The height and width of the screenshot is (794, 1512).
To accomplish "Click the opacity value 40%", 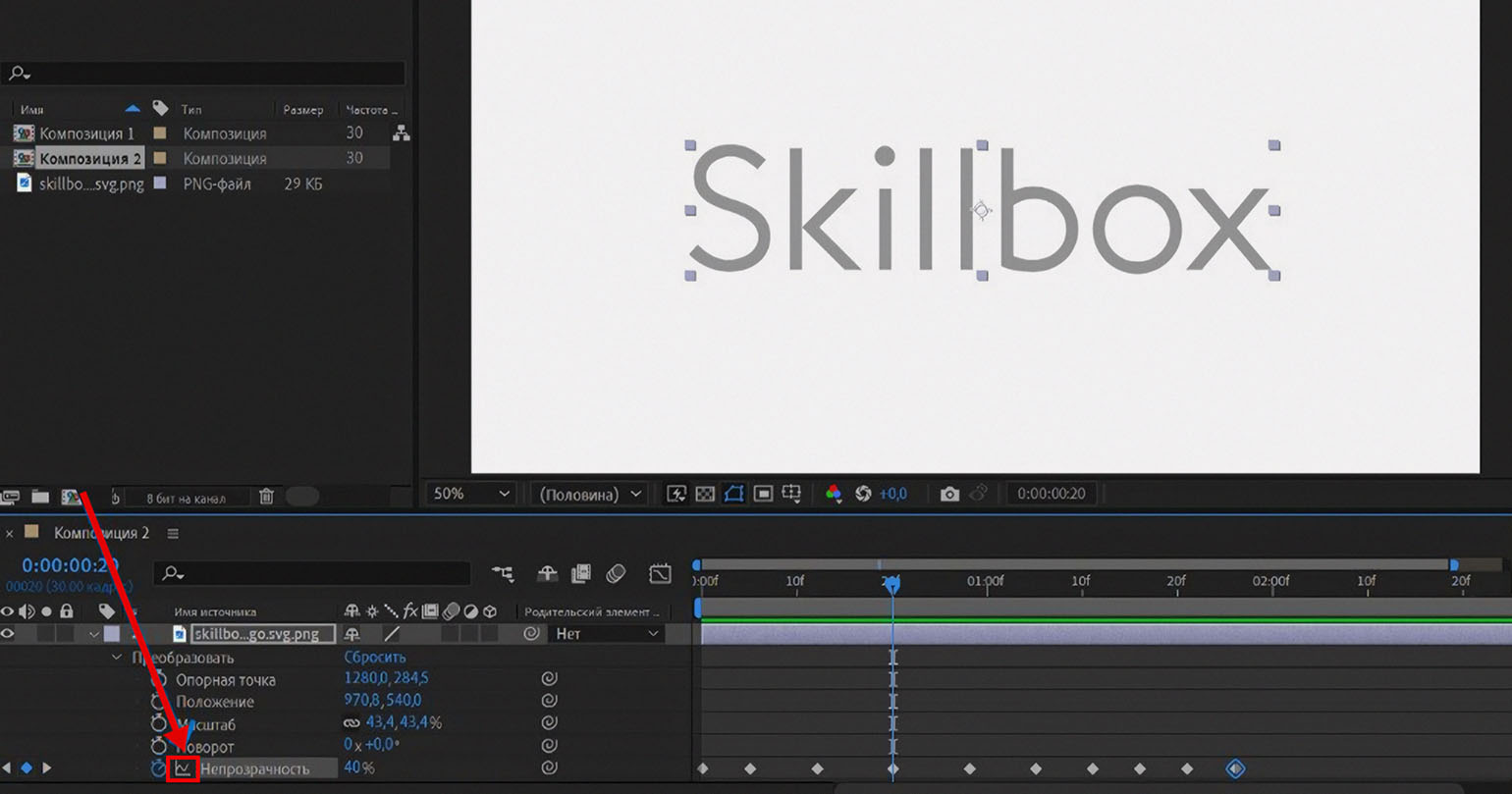I will (359, 768).
